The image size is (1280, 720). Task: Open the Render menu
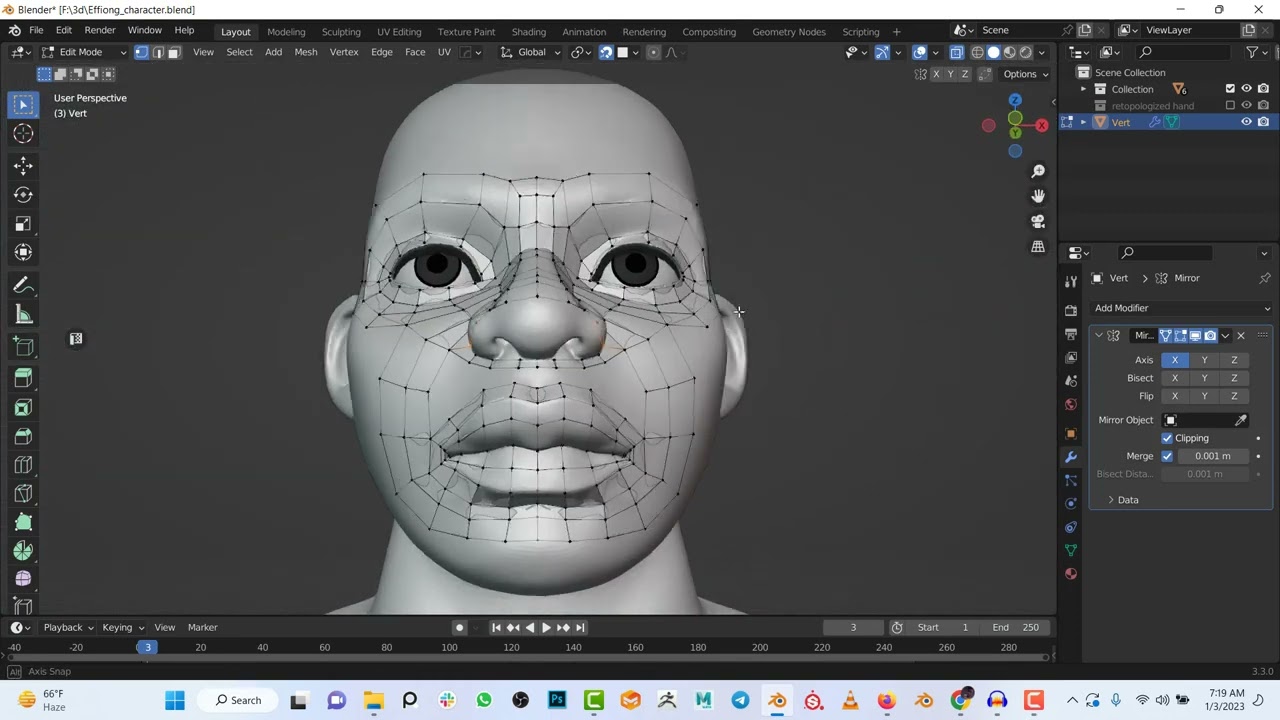(99, 31)
